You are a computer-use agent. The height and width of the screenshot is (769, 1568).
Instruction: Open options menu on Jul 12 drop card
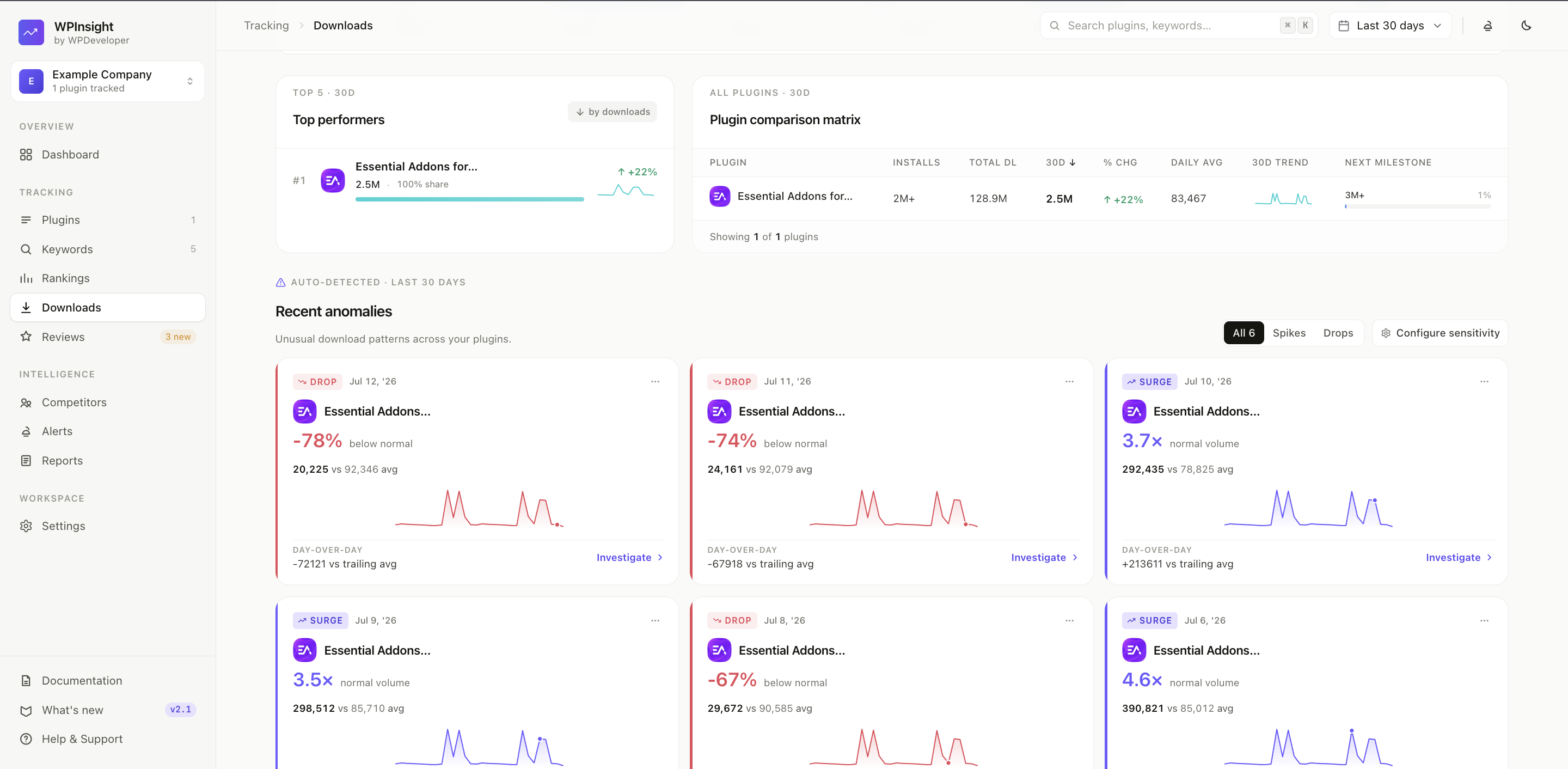click(x=655, y=382)
